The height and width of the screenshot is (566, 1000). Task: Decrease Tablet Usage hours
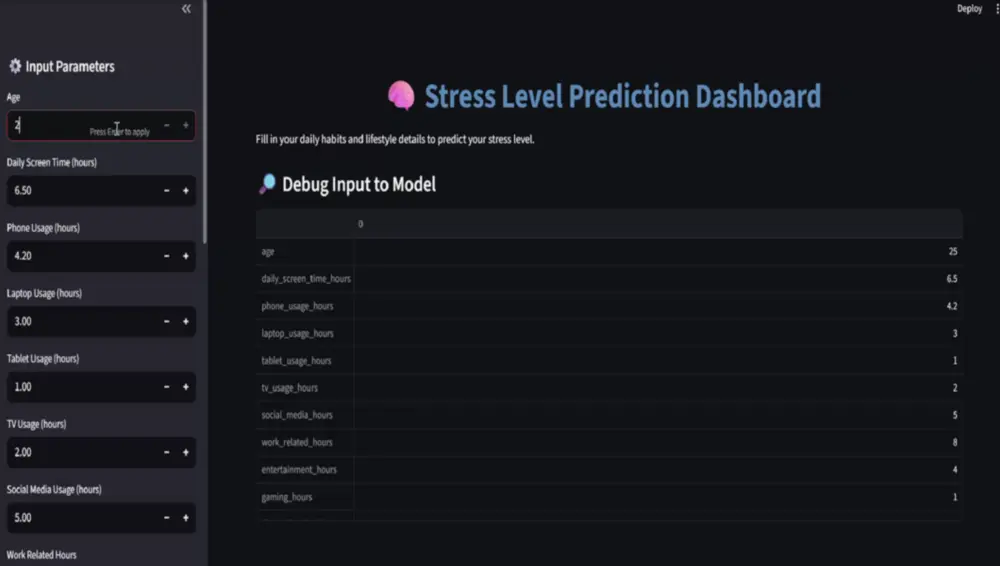coord(166,387)
